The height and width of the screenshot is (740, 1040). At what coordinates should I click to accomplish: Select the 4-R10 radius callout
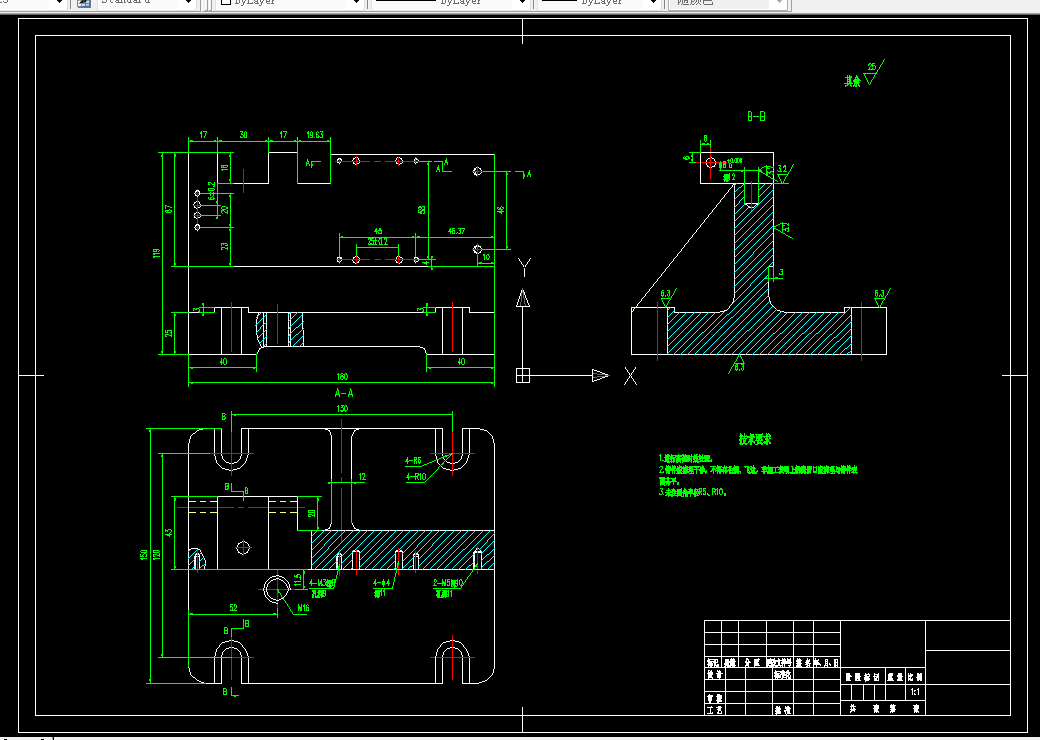click(416, 477)
